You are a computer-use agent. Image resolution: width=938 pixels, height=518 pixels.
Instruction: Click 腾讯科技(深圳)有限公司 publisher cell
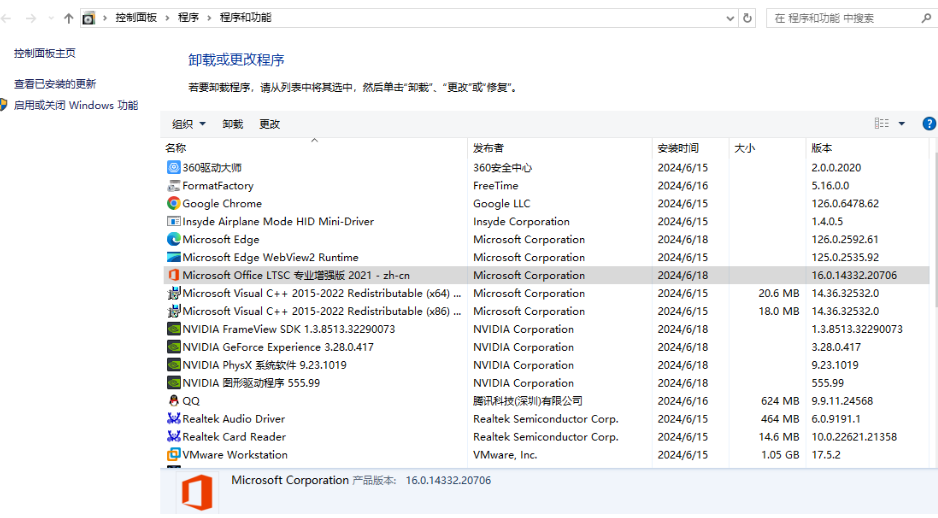tap(528, 401)
